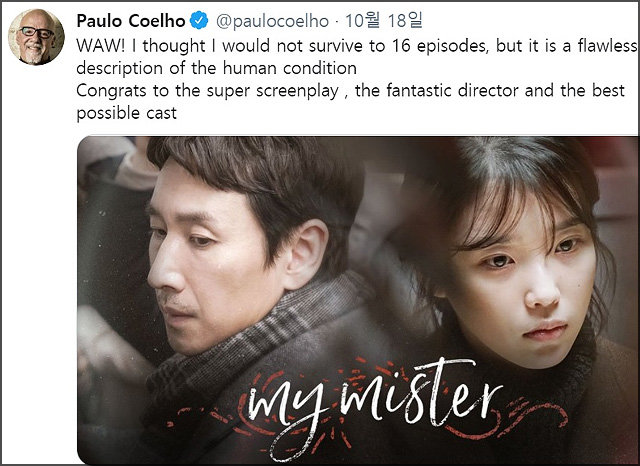Click the 'possible cast' final line
This screenshot has height=466, width=640.
(127, 113)
